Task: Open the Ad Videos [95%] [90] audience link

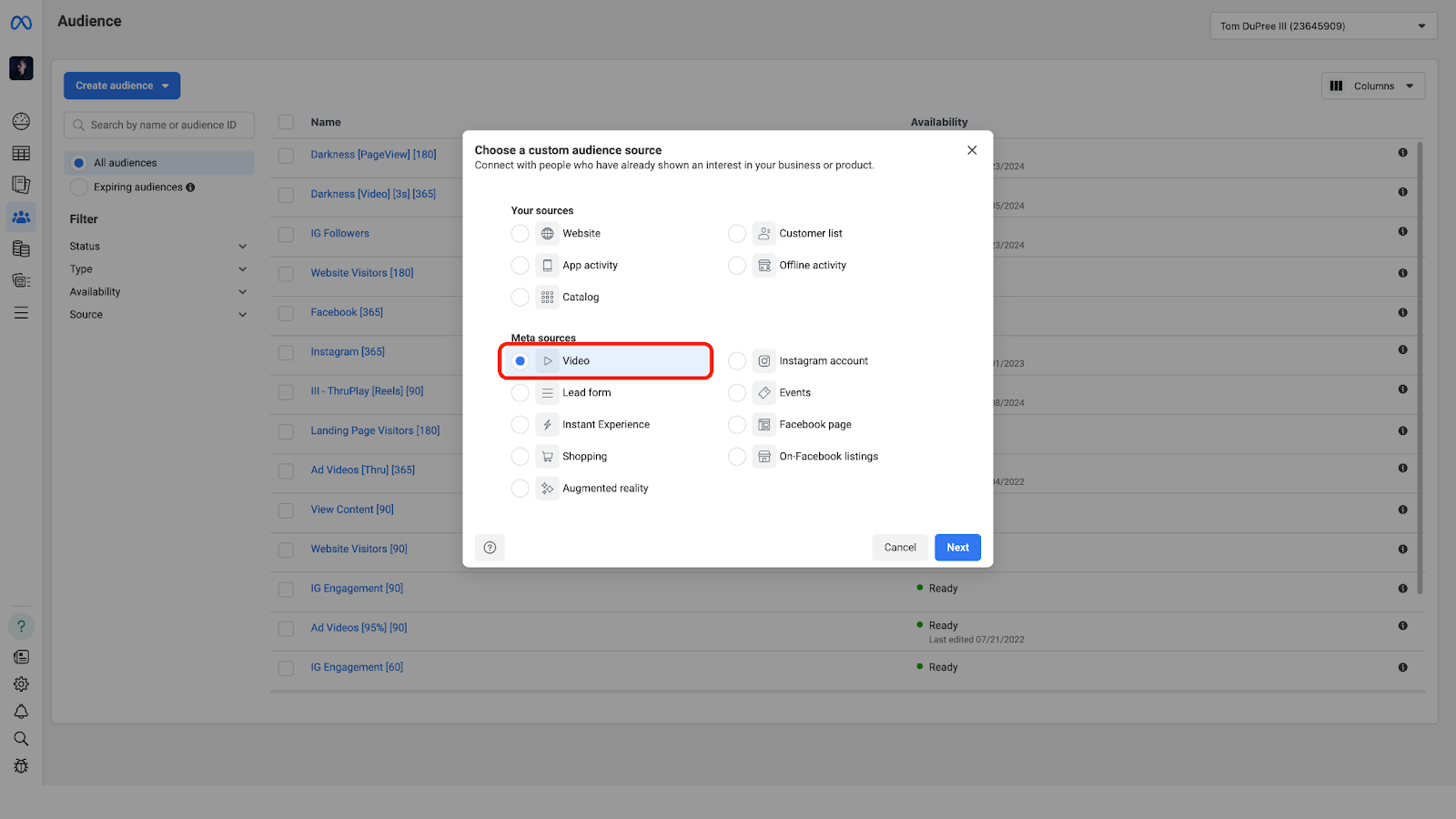Action: point(359,628)
